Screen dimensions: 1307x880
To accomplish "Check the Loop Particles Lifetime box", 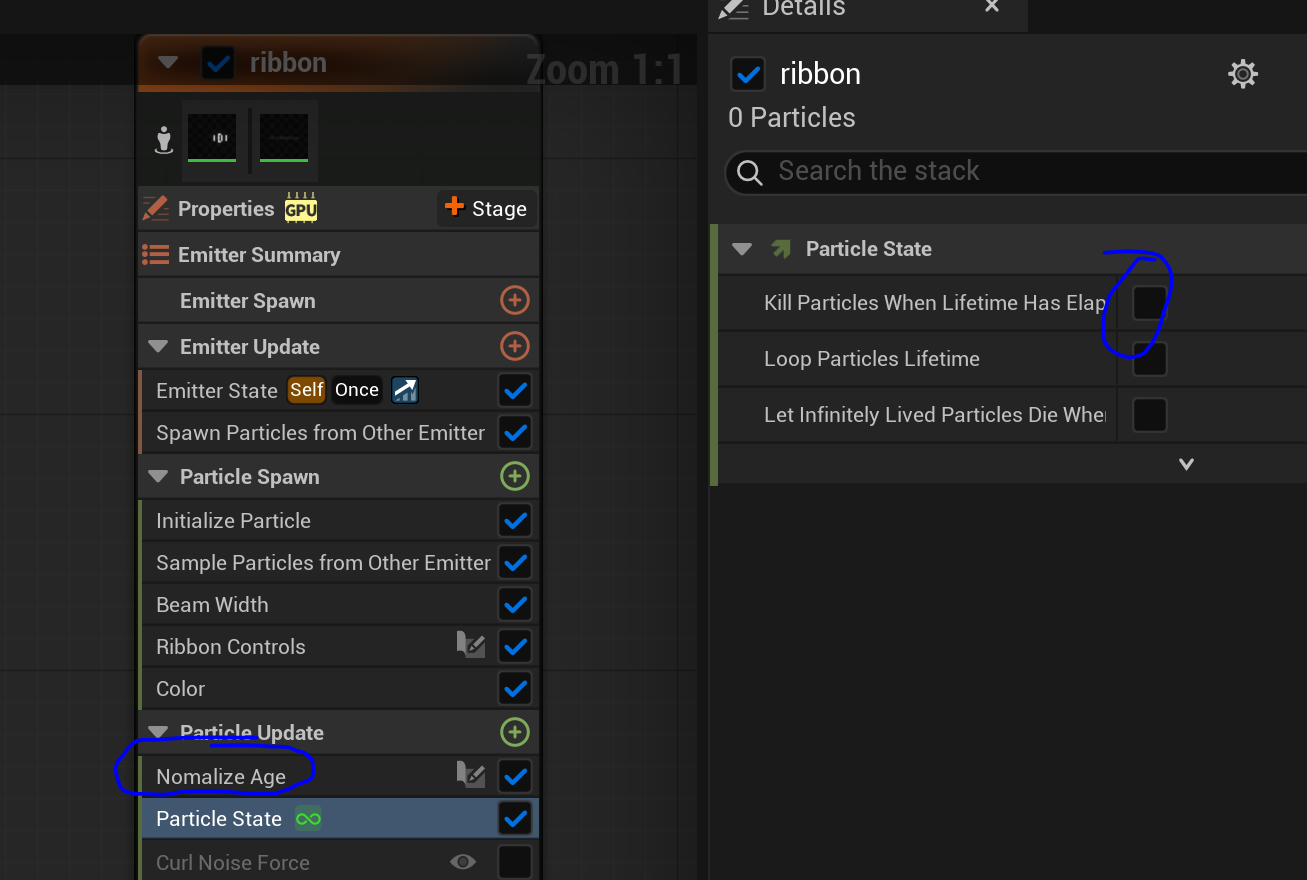I will tap(1149, 359).
